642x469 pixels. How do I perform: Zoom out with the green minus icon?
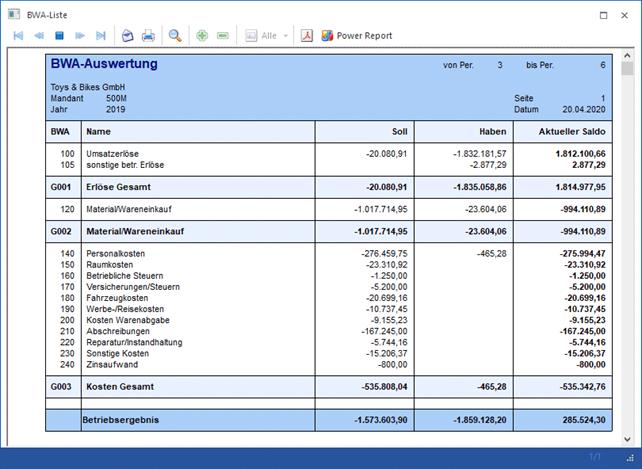click(x=223, y=36)
